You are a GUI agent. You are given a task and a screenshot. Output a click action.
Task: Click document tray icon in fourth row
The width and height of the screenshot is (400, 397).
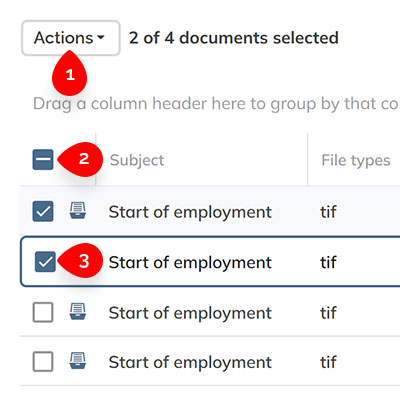pos(78,361)
